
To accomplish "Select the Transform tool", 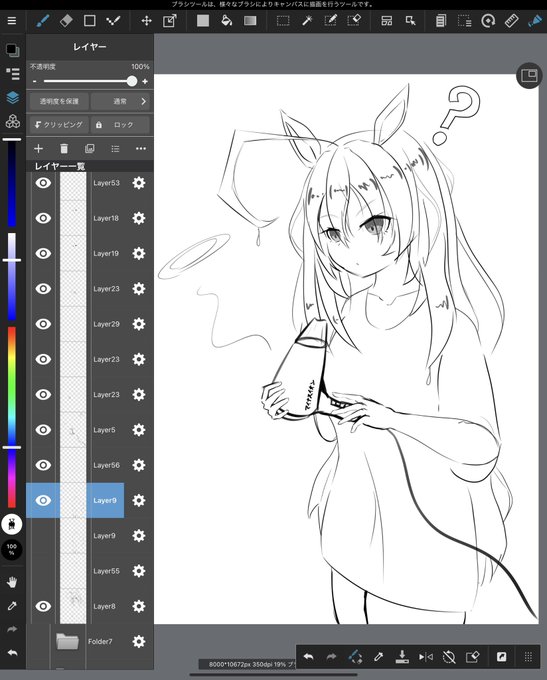I will coord(170,21).
